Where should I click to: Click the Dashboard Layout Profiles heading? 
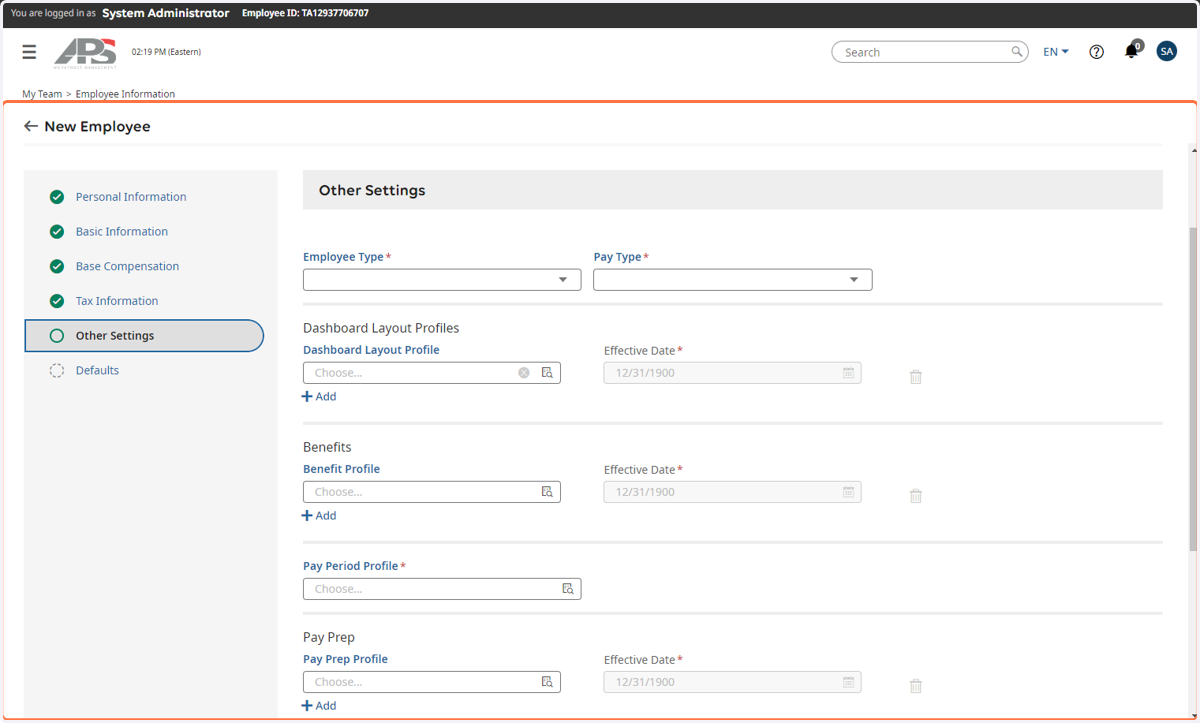pos(381,328)
